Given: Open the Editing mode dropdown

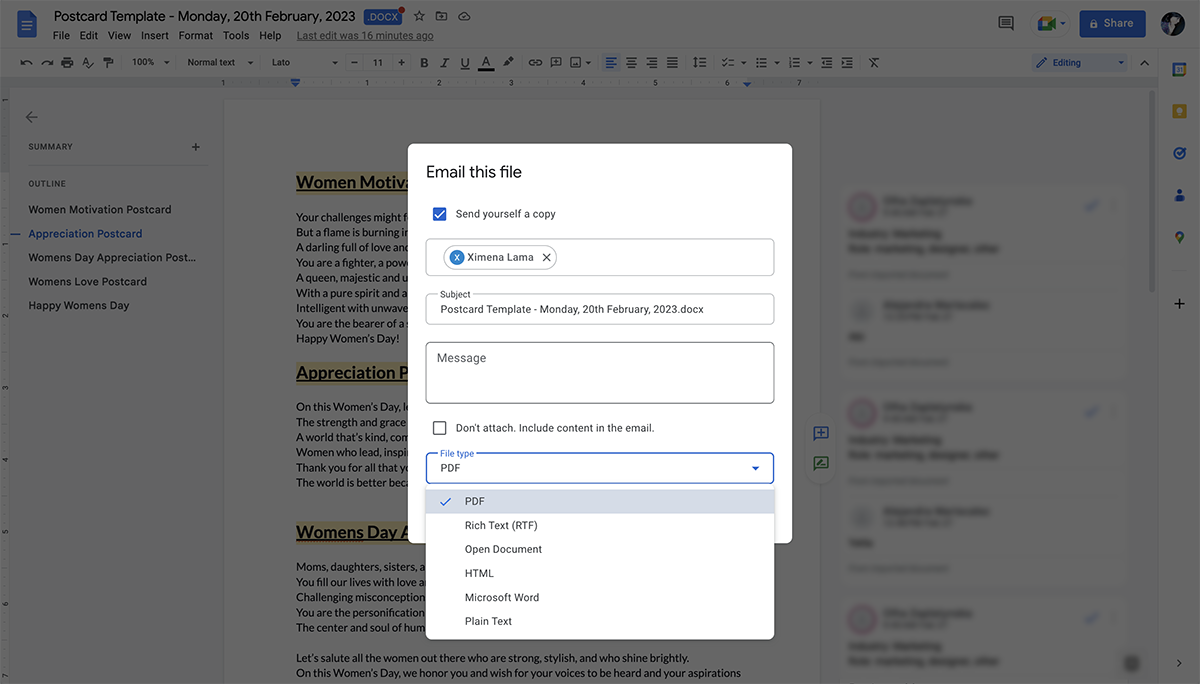Looking at the screenshot, I should click(1079, 62).
